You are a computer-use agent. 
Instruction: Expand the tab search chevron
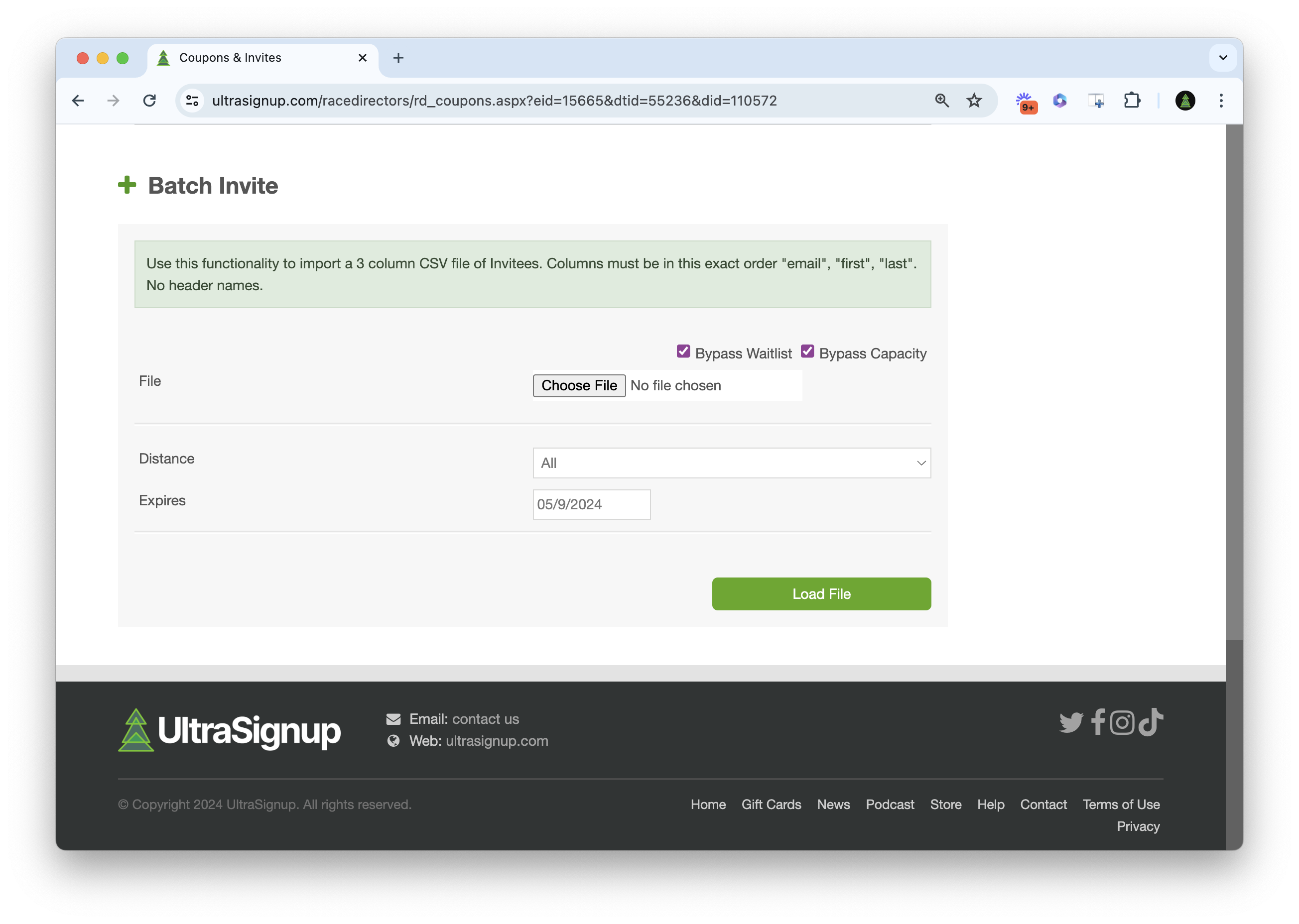point(1222,57)
